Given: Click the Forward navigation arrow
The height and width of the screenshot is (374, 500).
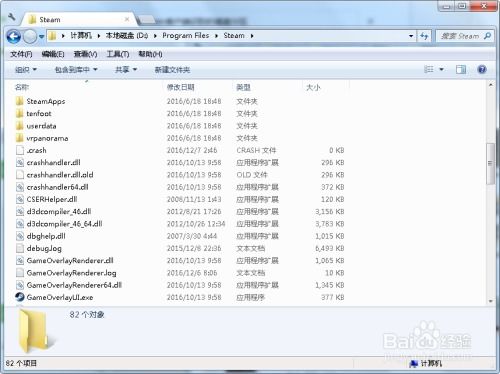Looking at the screenshot, I should pos(30,36).
